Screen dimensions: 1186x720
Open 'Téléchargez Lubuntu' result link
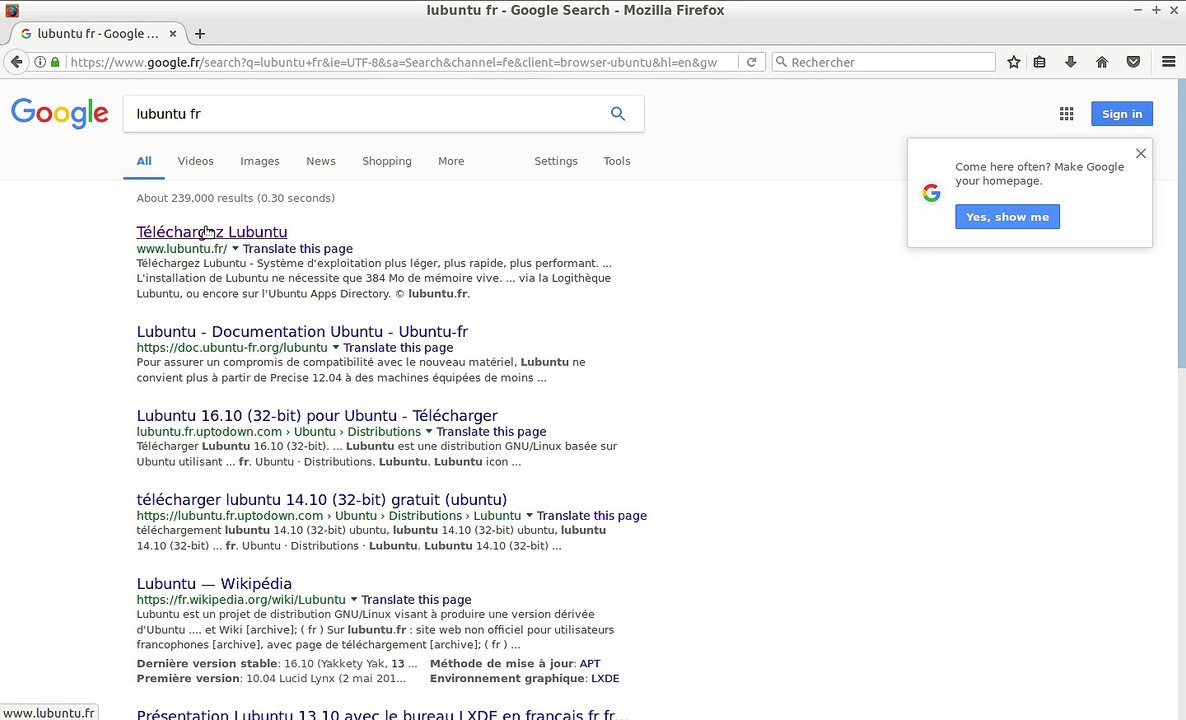212,231
